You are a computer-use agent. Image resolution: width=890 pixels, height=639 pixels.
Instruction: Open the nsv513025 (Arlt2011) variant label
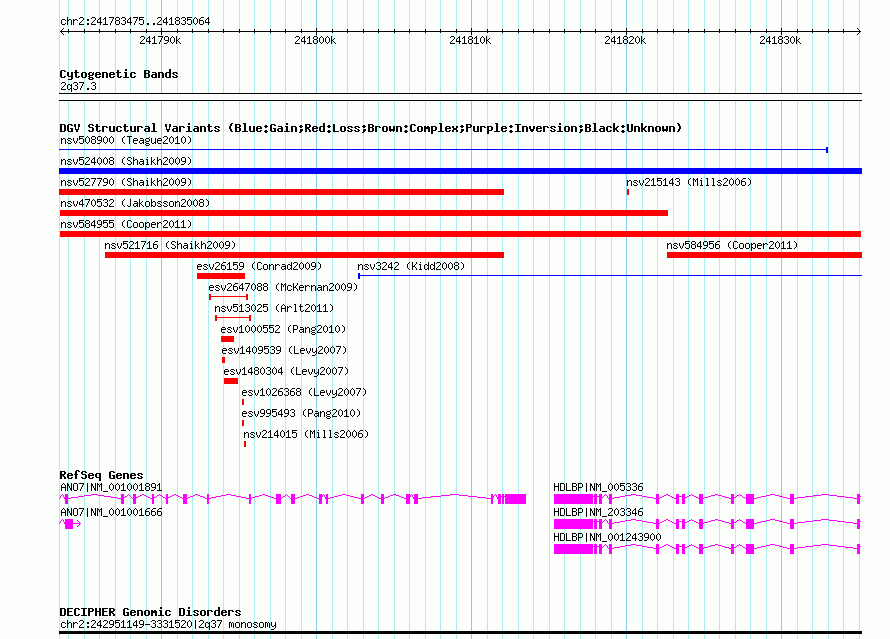pyautogui.click(x=274, y=308)
